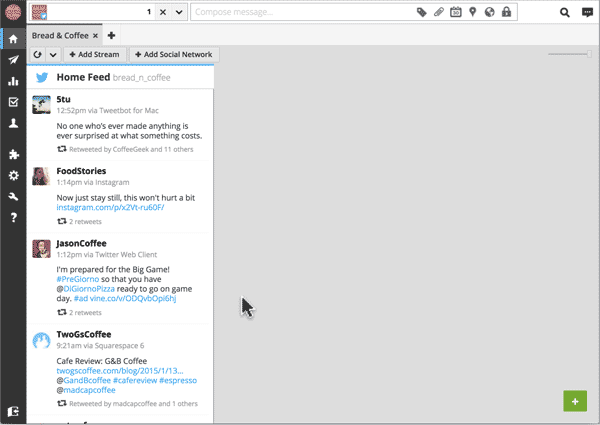Open @GandBcoffee mention link
This screenshot has height=425, width=600.
(x=87, y=380)
